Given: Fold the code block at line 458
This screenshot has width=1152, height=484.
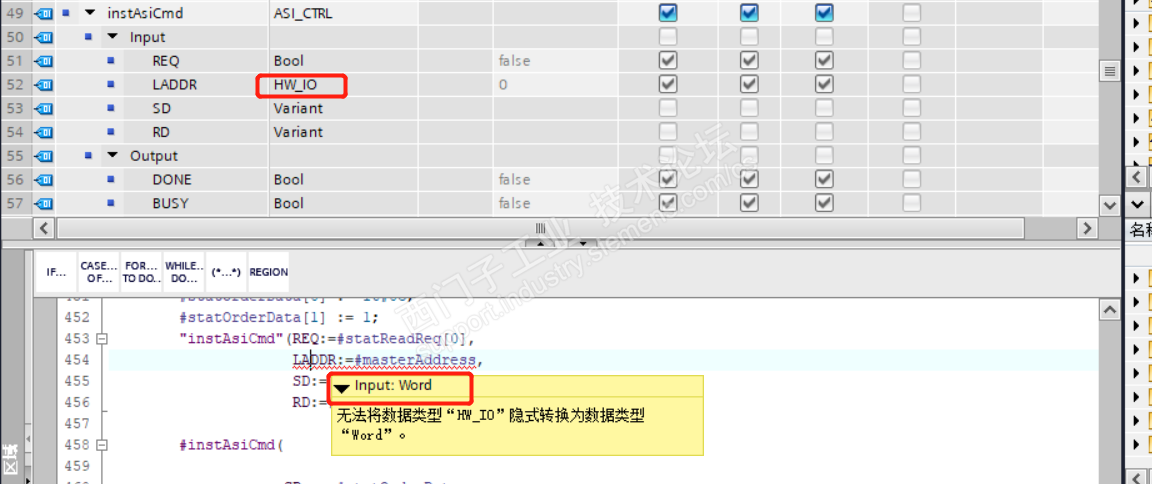Looking at the screenshot, I should coord(102,445).
